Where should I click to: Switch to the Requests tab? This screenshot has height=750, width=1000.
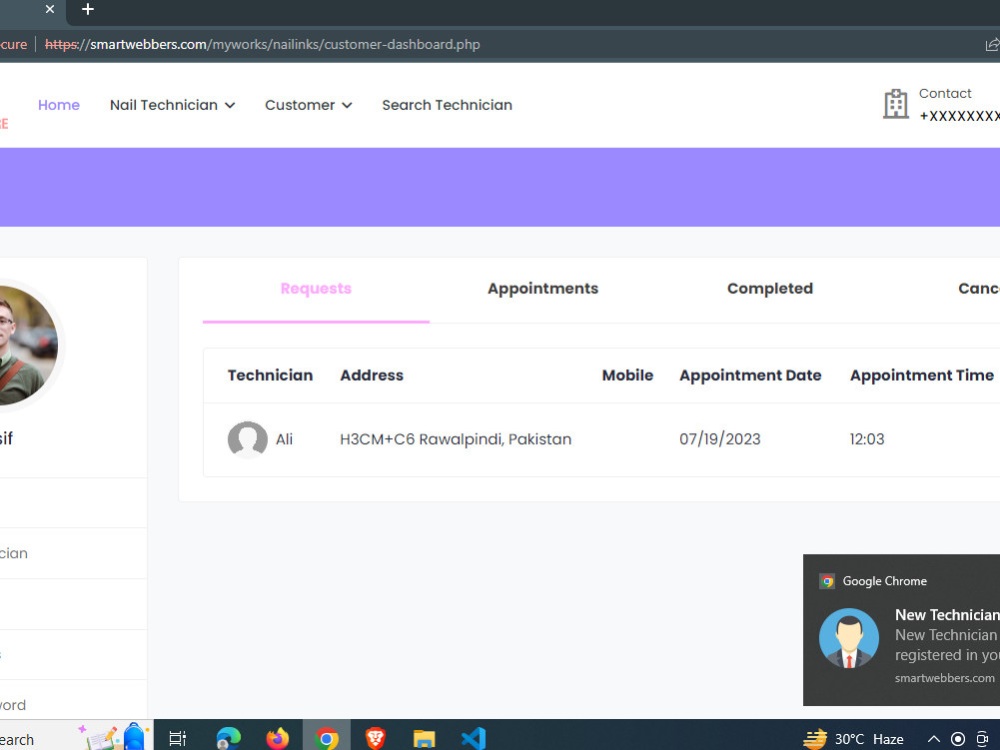[316, 289]
